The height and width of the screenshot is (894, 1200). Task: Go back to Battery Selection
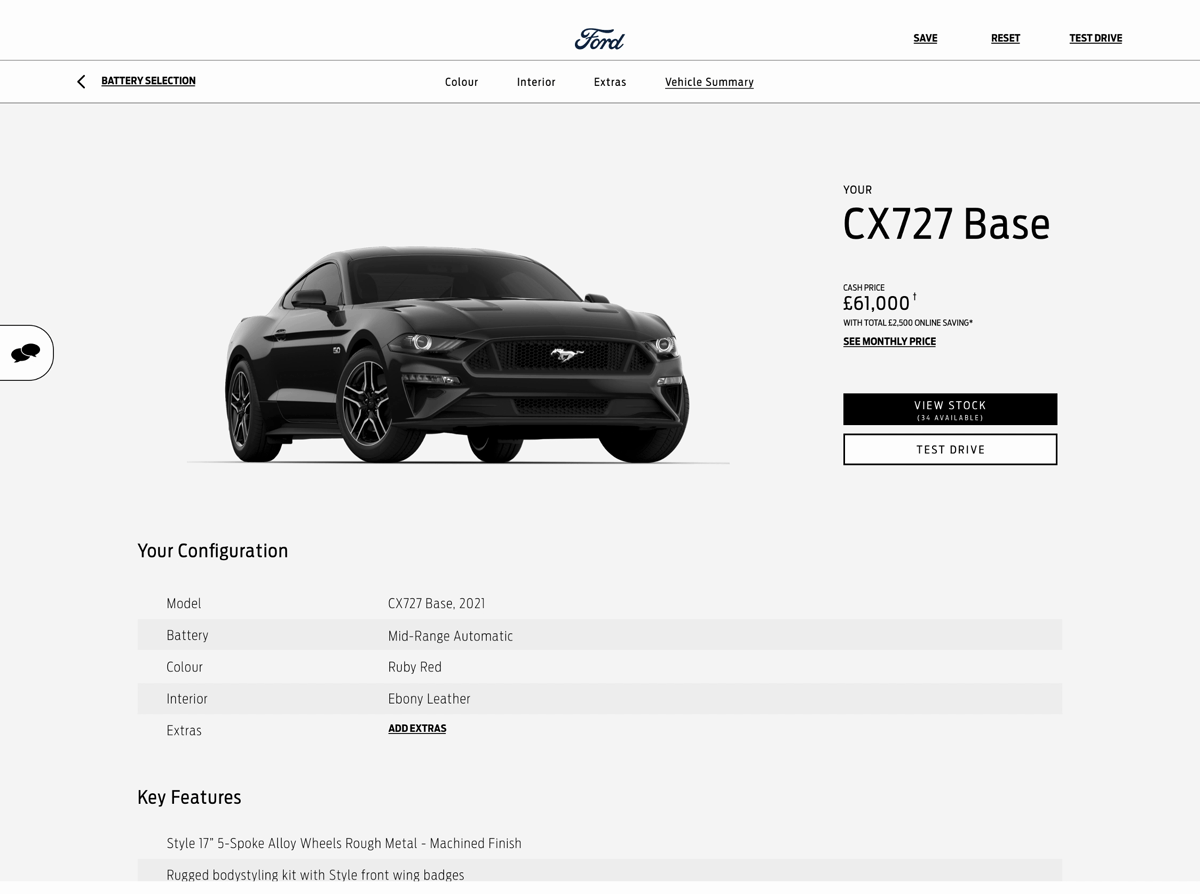(x=148, y=81)
